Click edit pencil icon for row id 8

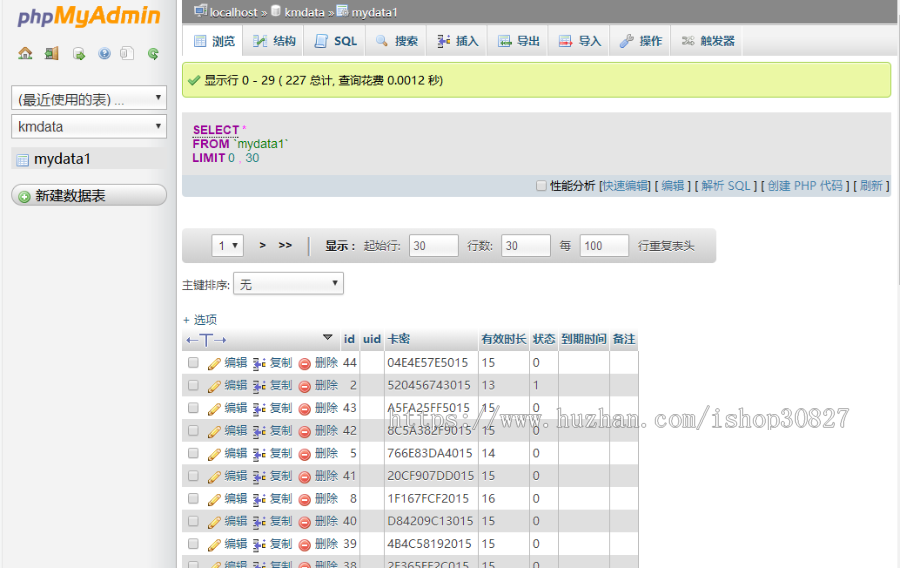(x=214, y=499)
